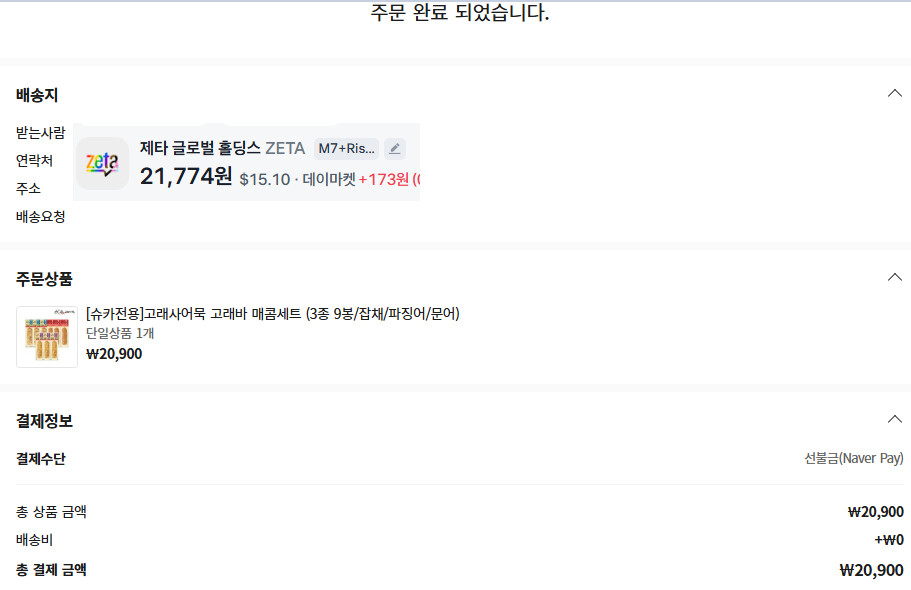Open the 고래사어묵 고래바 매콤세트 product title
Screen dimensions: 911x590
pyautogui.click(x=272, y=314)
